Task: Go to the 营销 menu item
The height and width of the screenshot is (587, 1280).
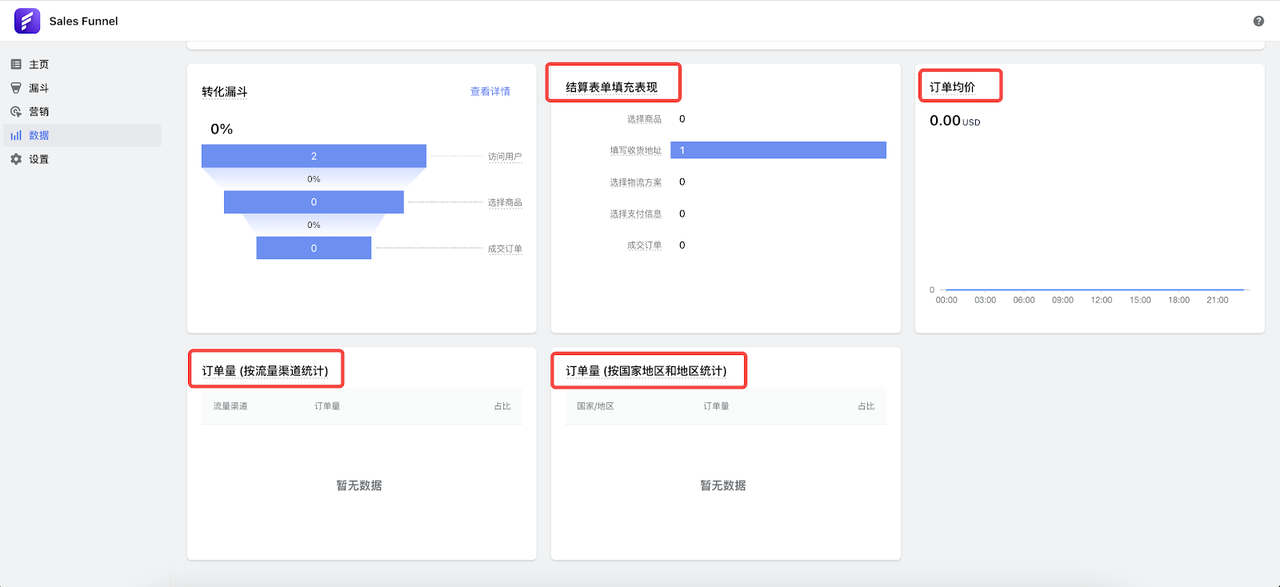Action: [39, 112]
